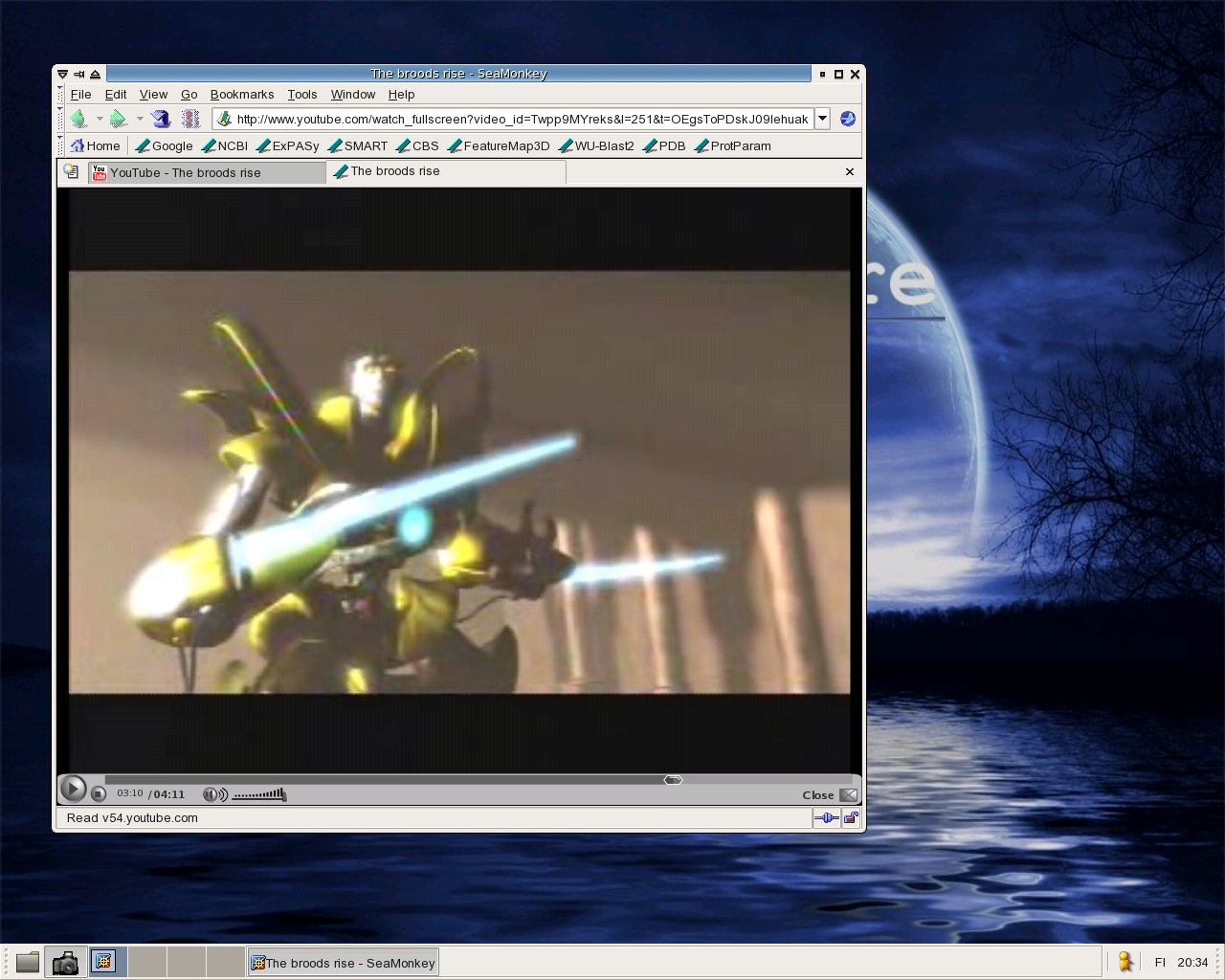
Task: Open the Forward history dropdown arrow
Action: (x=140, y=119)
